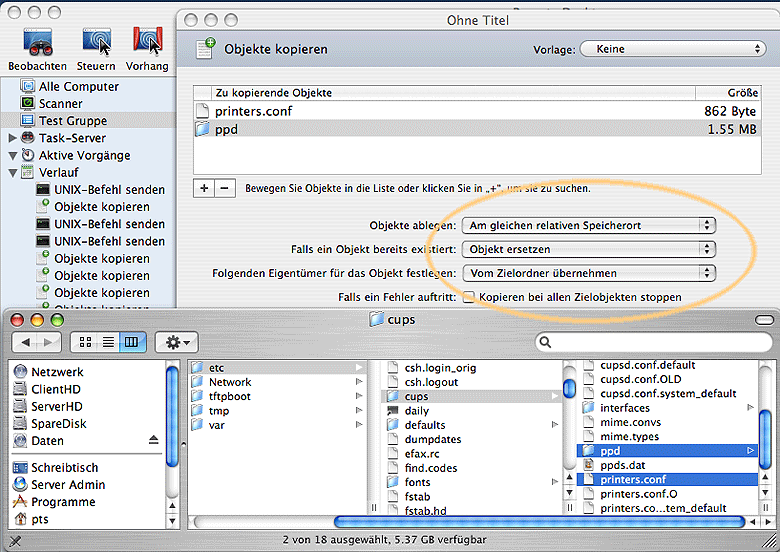The width and height of the screenshot is (780, 552).
Task: Eject the Daten volume
Action: click(x=153, y=441)
